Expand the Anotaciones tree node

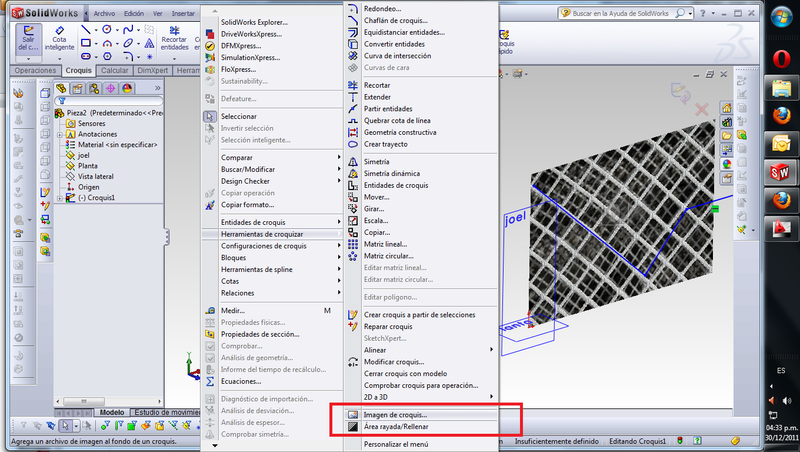point(60,135)
